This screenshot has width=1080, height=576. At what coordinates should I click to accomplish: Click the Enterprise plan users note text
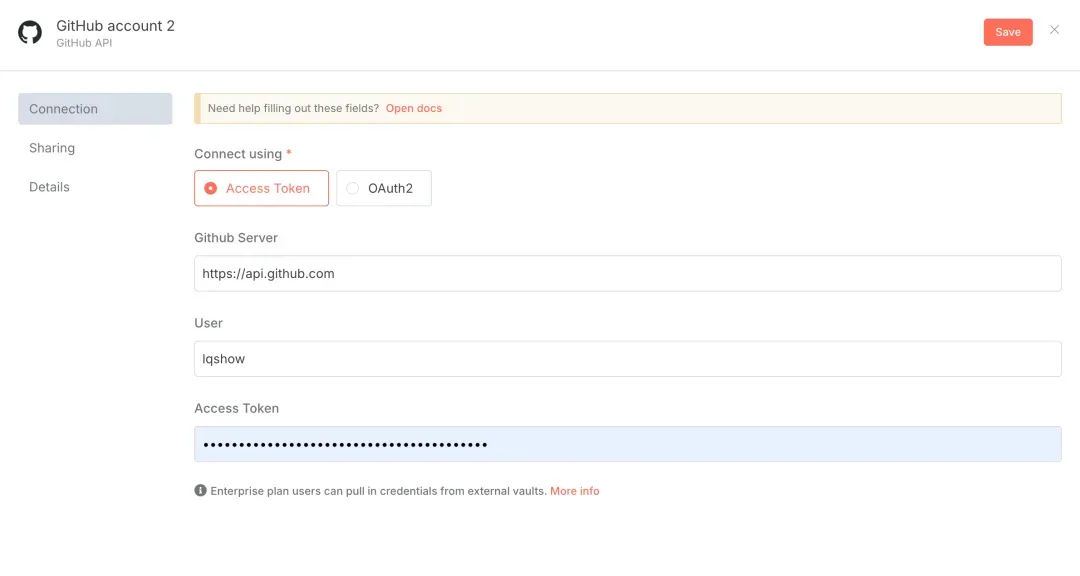(378, 491)
